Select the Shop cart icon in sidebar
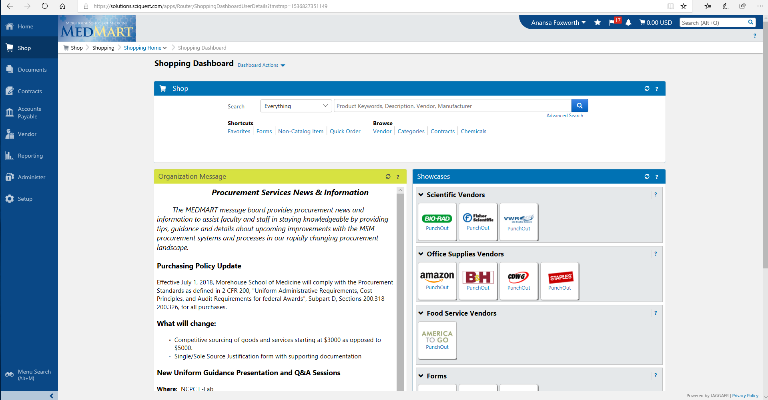This screenshot has width=768, height=400. coord(9,47)
